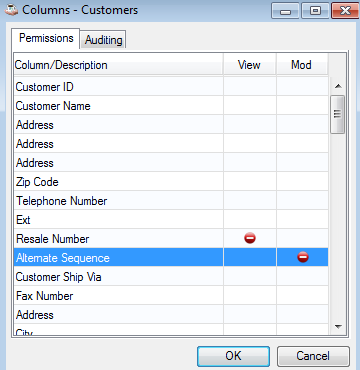Click the scrollbar up arrow

point(338,86)
